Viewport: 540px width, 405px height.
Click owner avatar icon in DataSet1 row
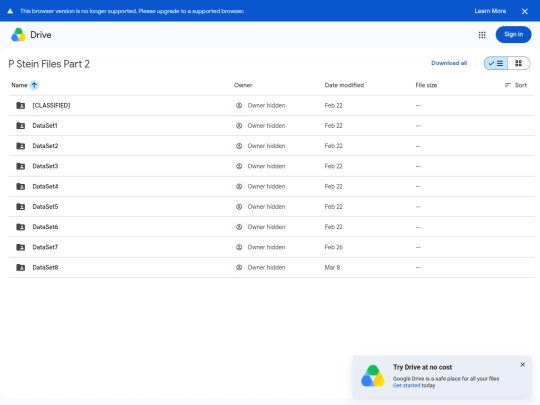pyautogui.click(x=239, y=126)
